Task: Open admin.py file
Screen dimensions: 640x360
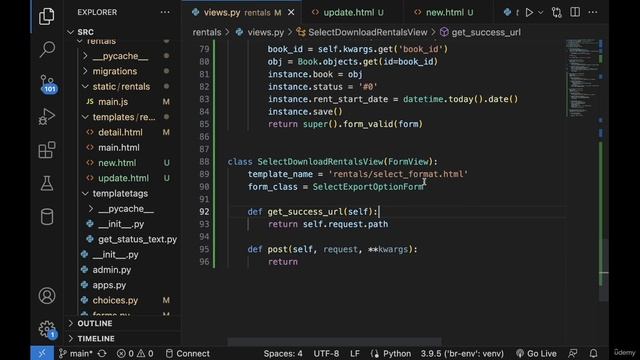Action: 111,270
